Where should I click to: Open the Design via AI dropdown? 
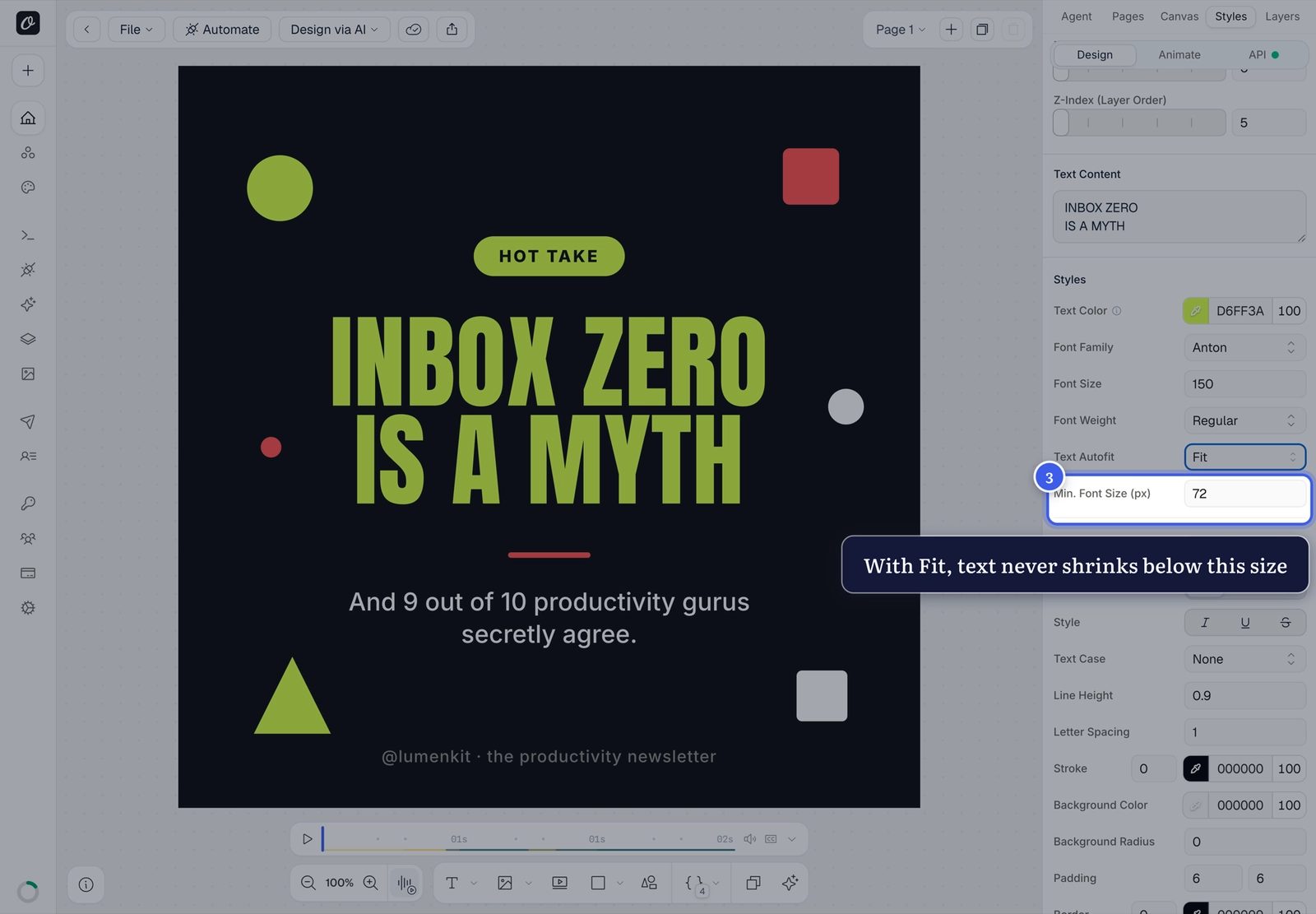(x=334, y=30)
